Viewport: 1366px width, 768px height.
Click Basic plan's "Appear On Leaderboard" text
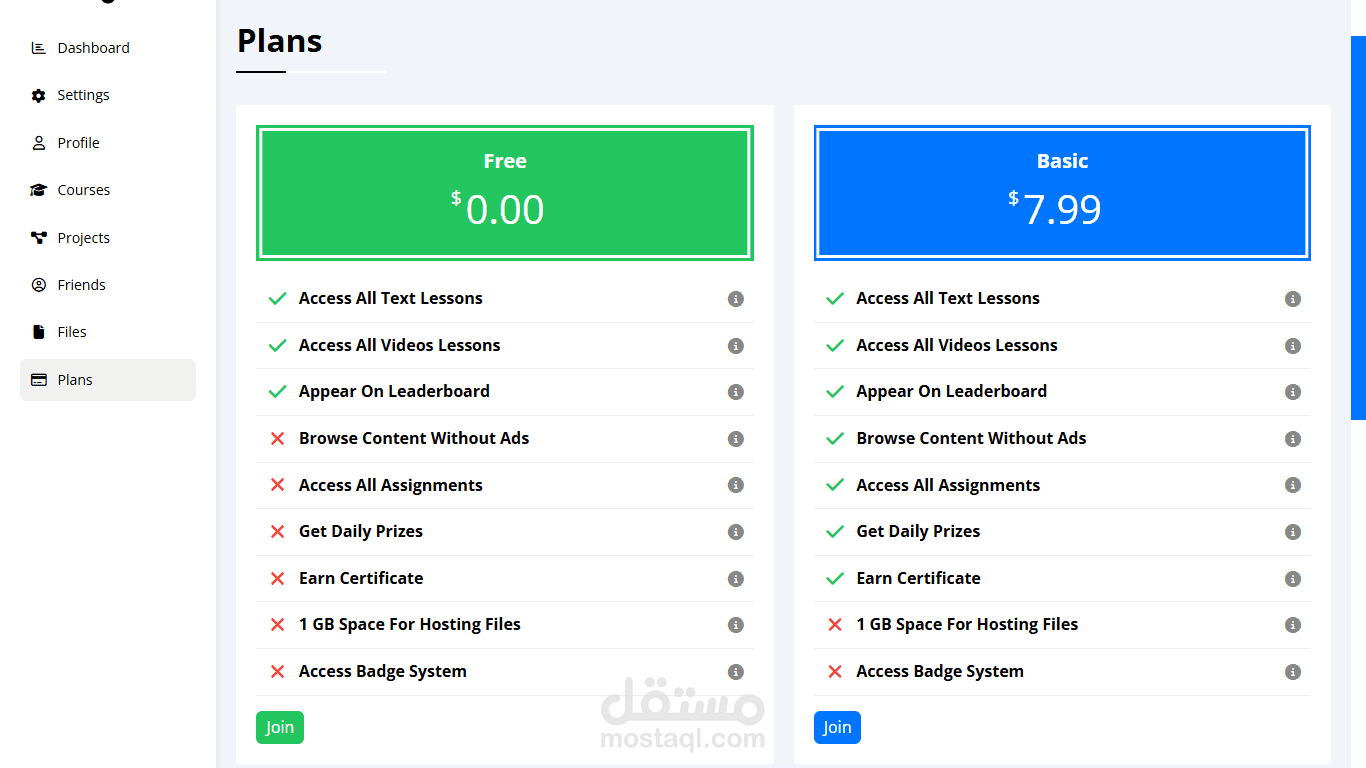pos(952,391)
